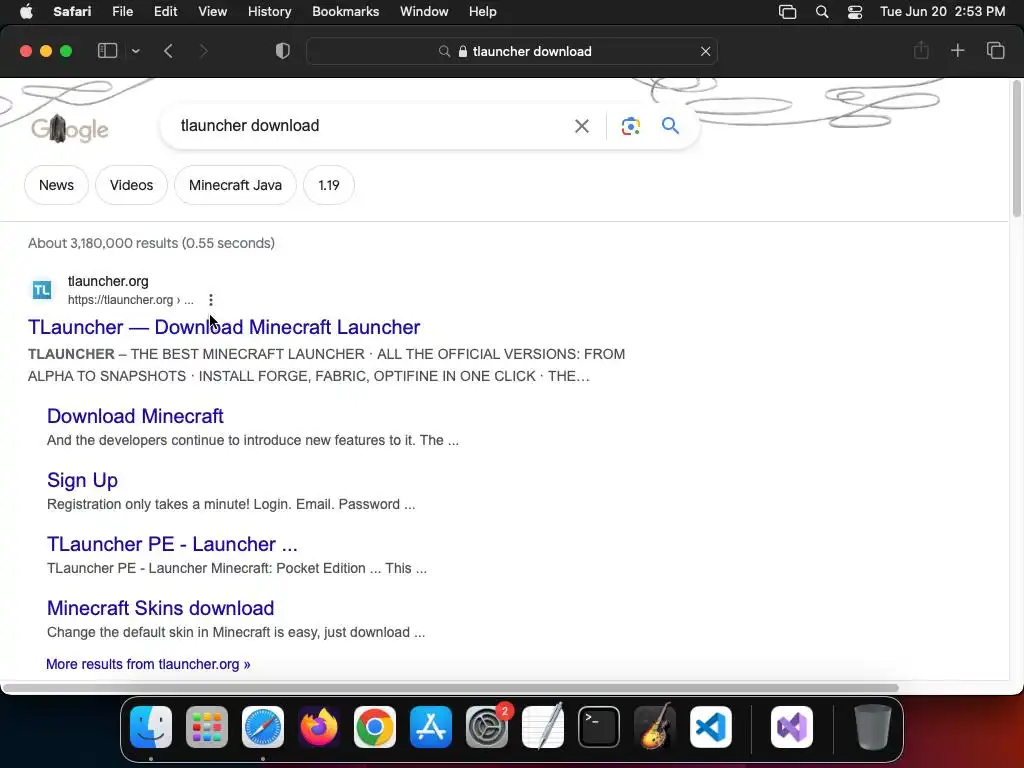Open Spotlight search in menu bar
The height and width of the screenshot is (768, 1024).
pyautogui.click(x=822, y=12)
